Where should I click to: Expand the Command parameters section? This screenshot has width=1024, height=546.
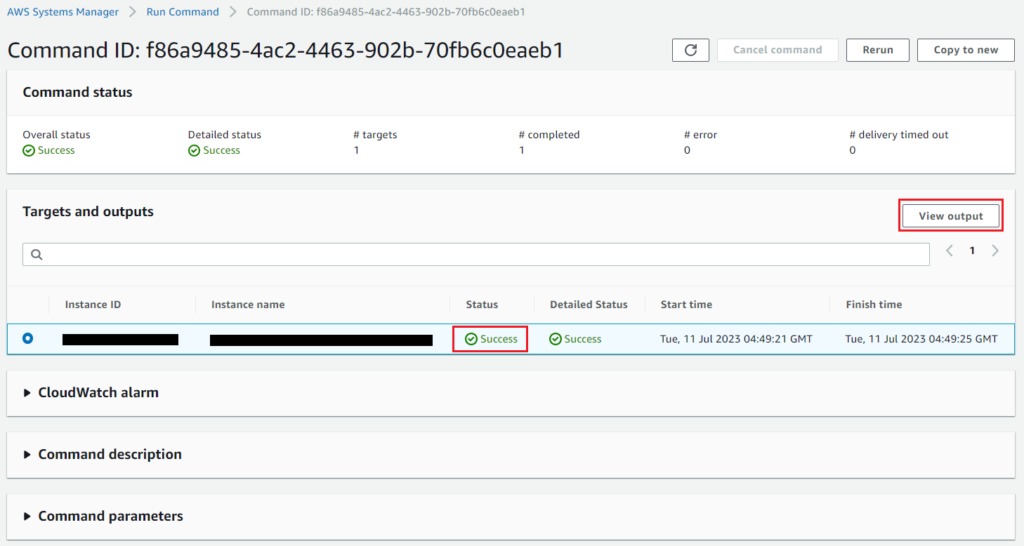[28, 517]
